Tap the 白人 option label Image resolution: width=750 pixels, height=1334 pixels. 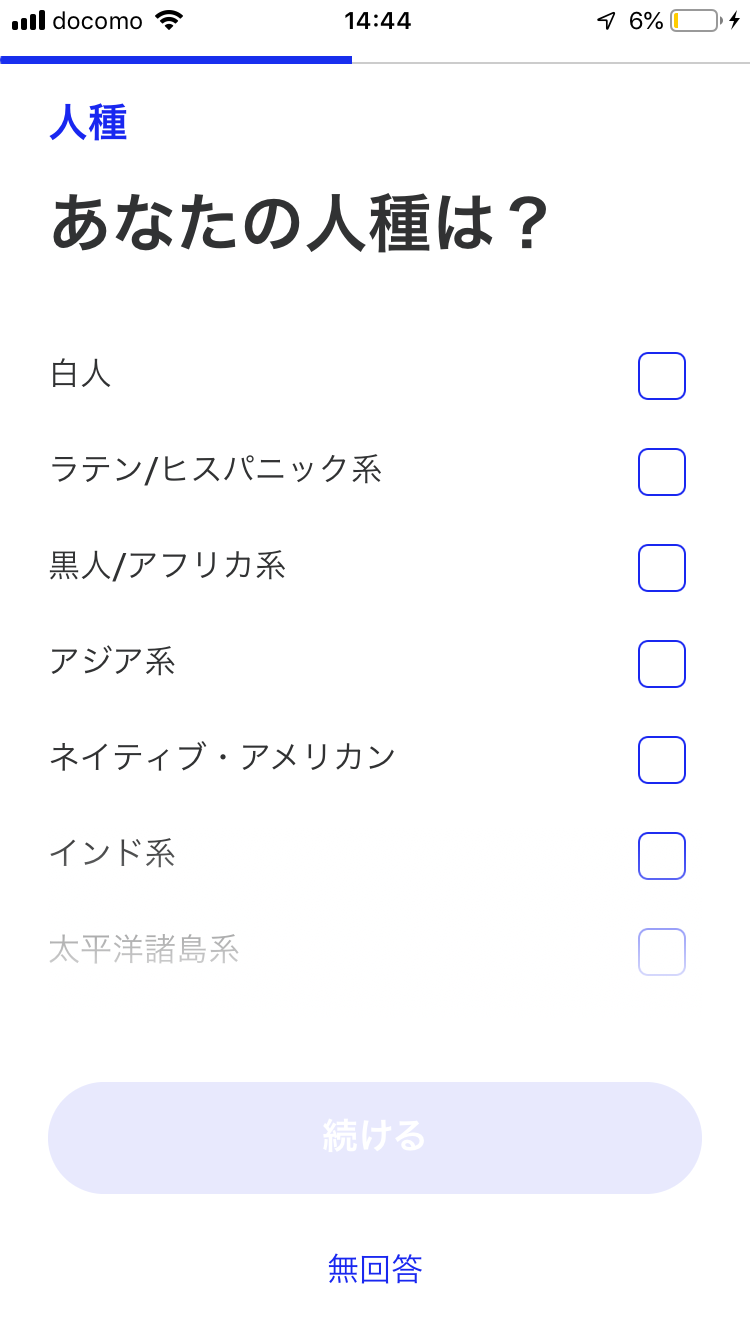pyautogui.click(x=80, y=375)
